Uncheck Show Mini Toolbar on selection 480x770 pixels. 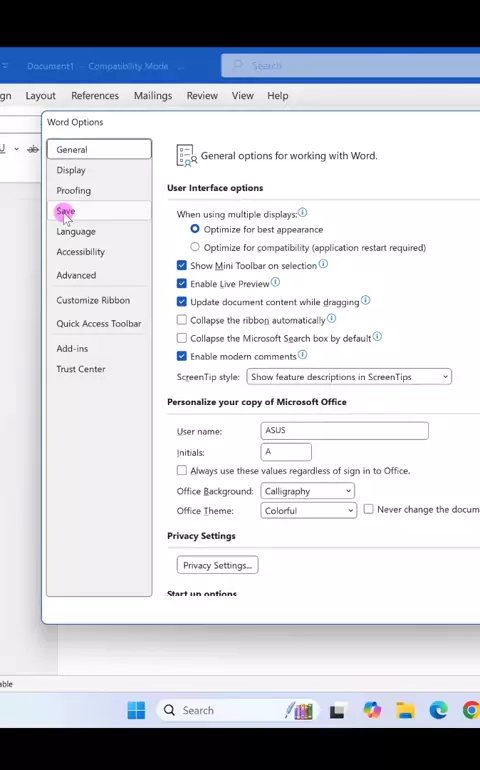click(x=182, y=266)
